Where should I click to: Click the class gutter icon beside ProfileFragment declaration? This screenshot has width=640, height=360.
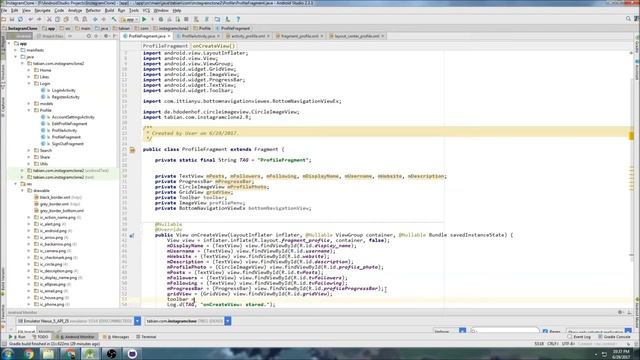[x=132, y=150]
